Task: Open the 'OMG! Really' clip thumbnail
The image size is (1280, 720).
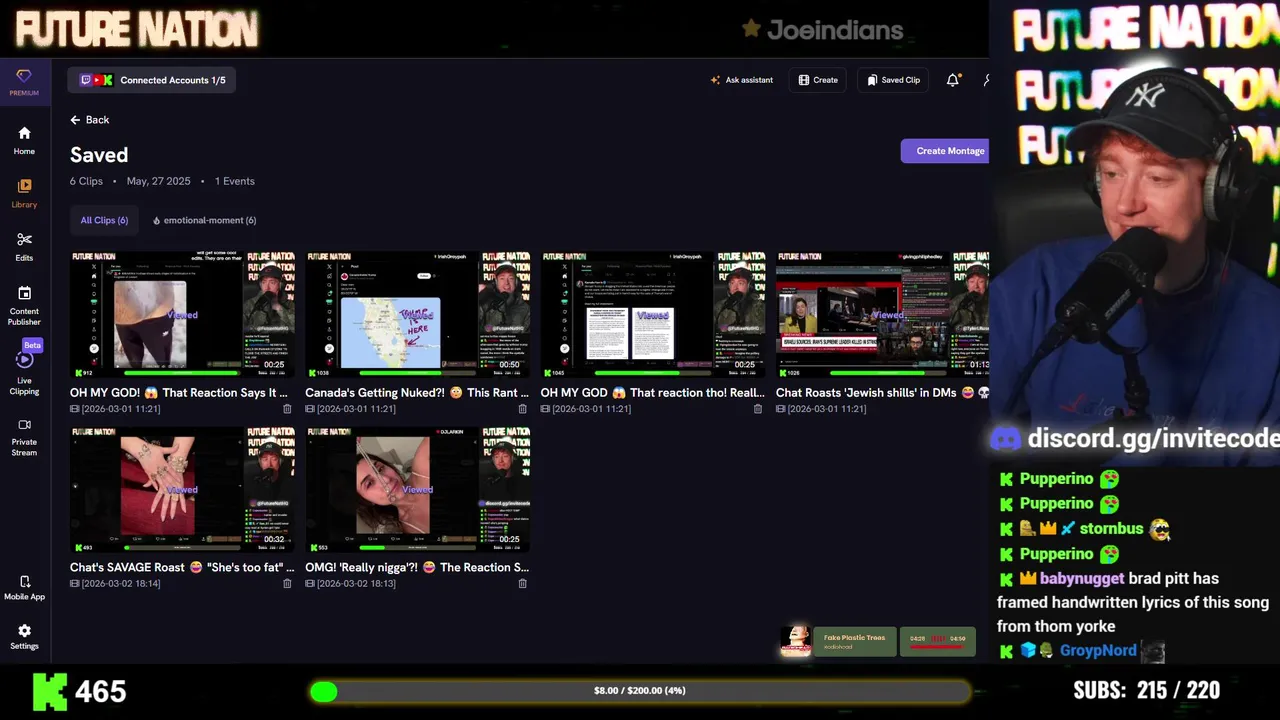Action: 418,489
